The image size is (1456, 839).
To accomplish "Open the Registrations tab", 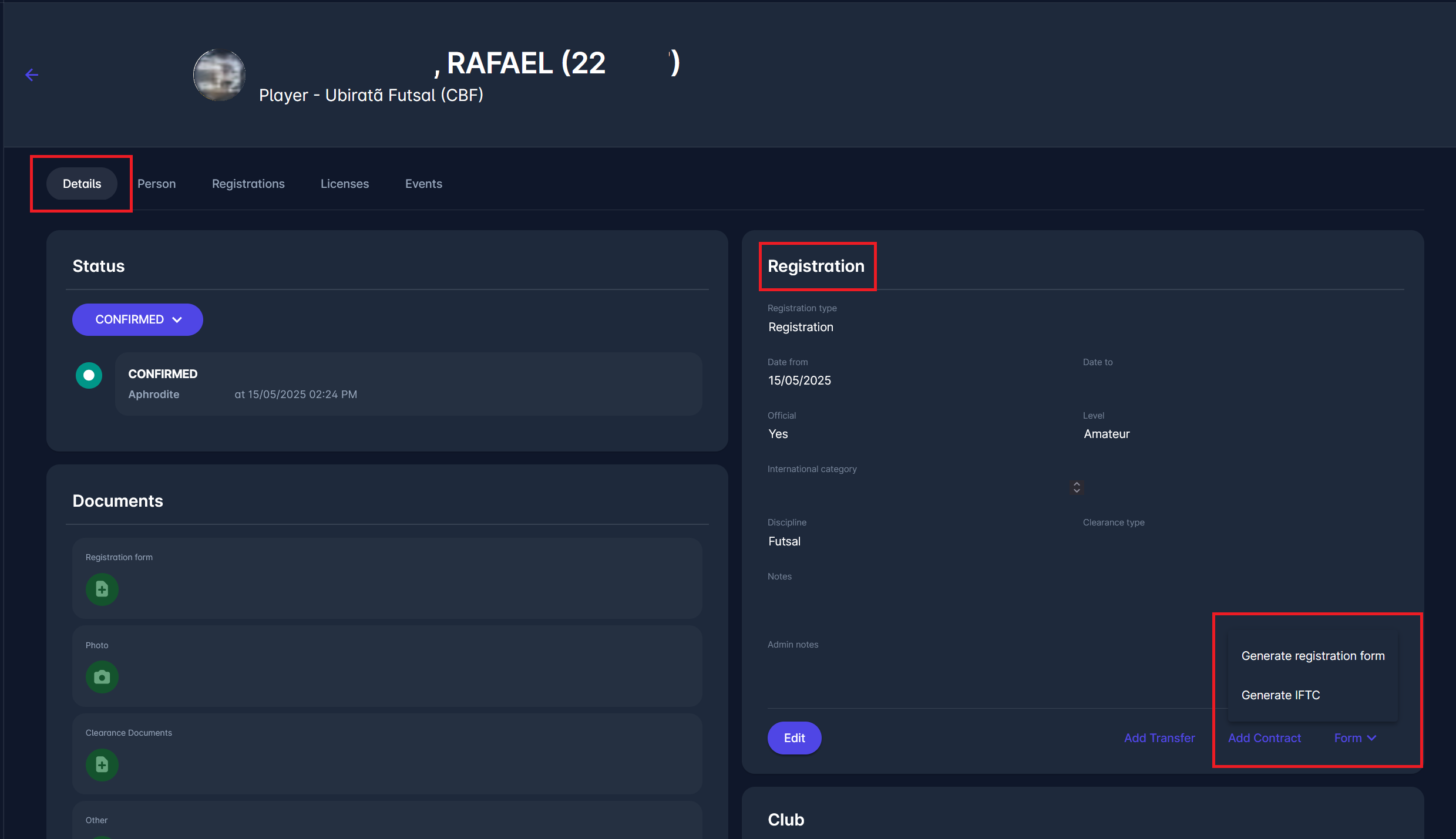I will point(248,184).
